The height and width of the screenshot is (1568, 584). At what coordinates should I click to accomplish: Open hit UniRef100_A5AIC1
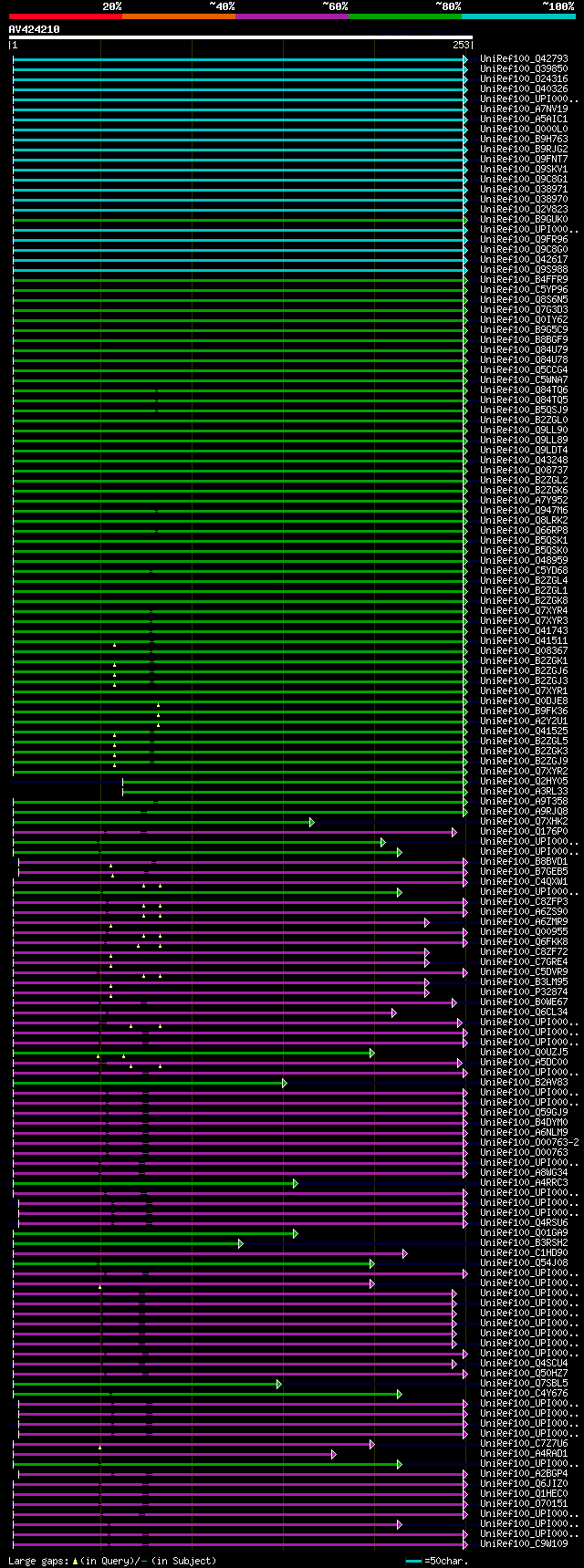click(x=524, y=119)
